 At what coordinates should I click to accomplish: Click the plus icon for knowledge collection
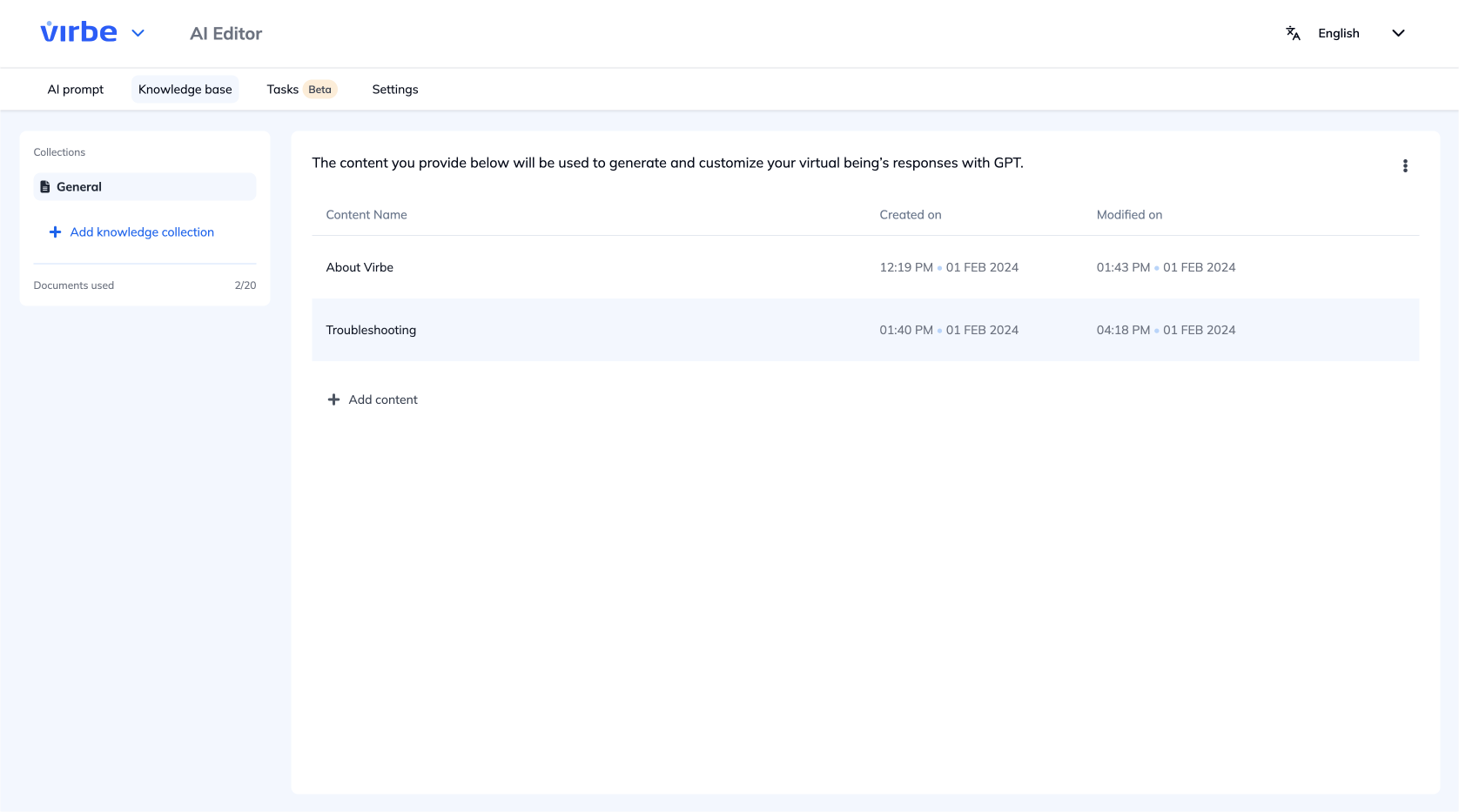coord(55,232)
